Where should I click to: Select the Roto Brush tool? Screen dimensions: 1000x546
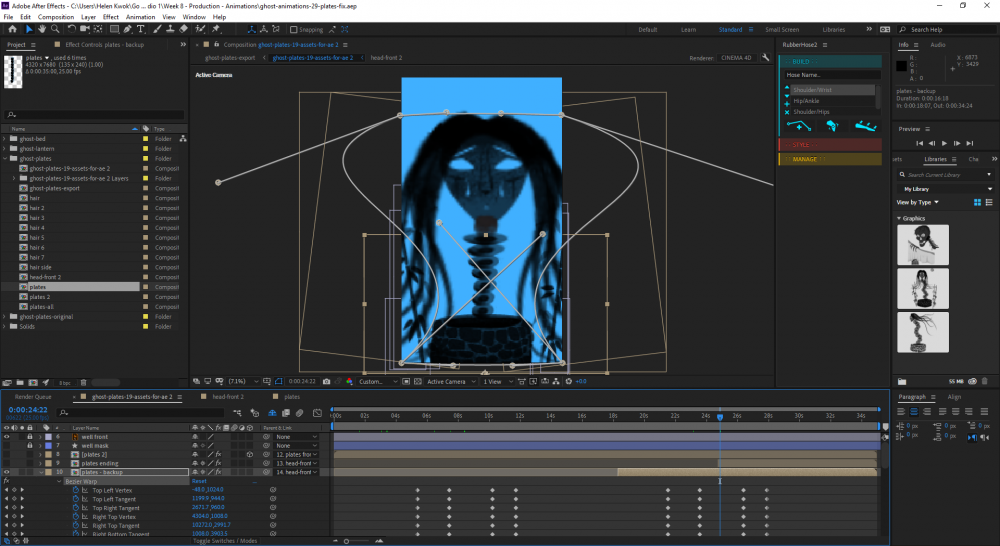[200, 29]
